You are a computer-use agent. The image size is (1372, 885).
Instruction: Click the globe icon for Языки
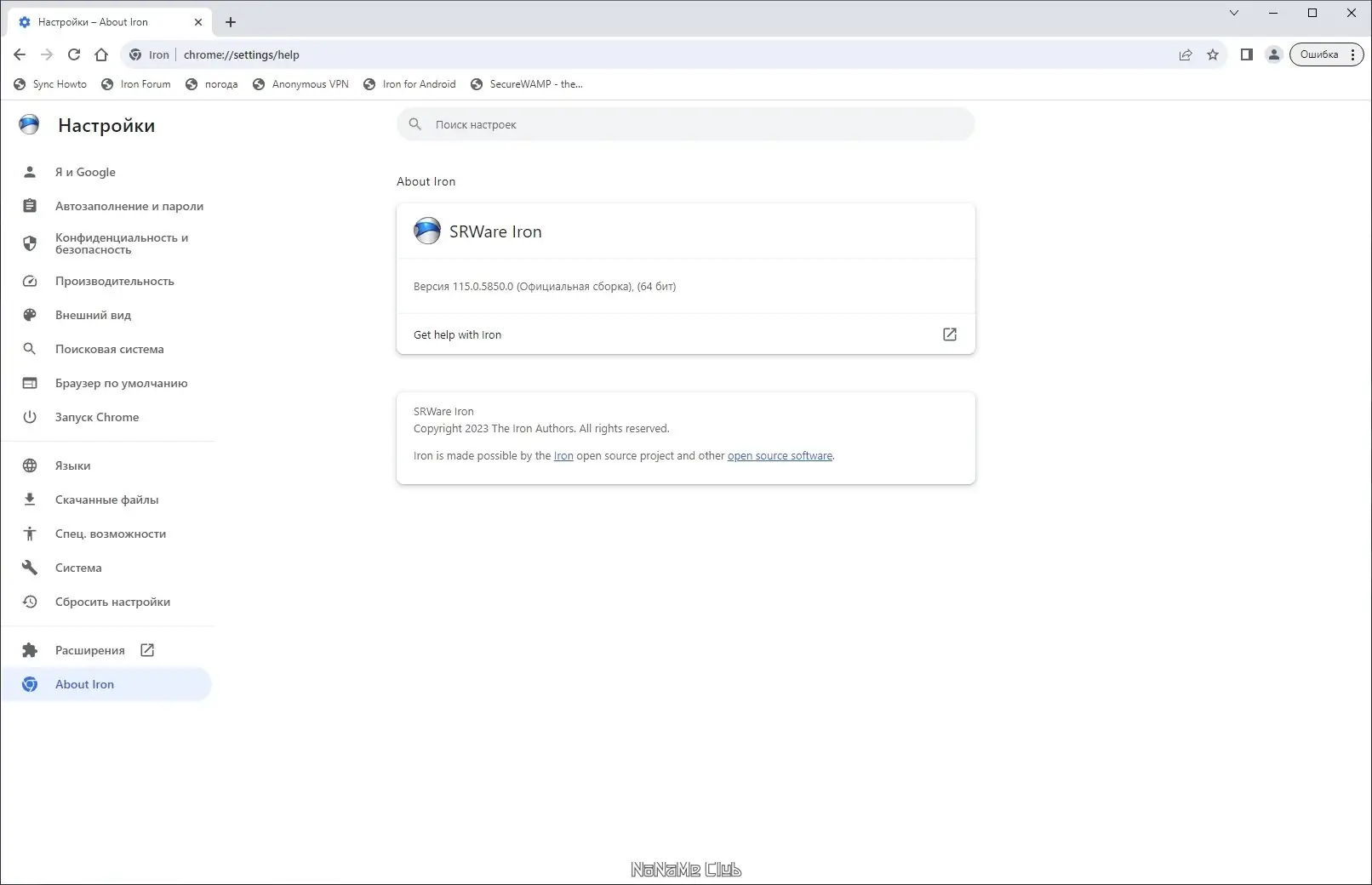click(30, 465)
